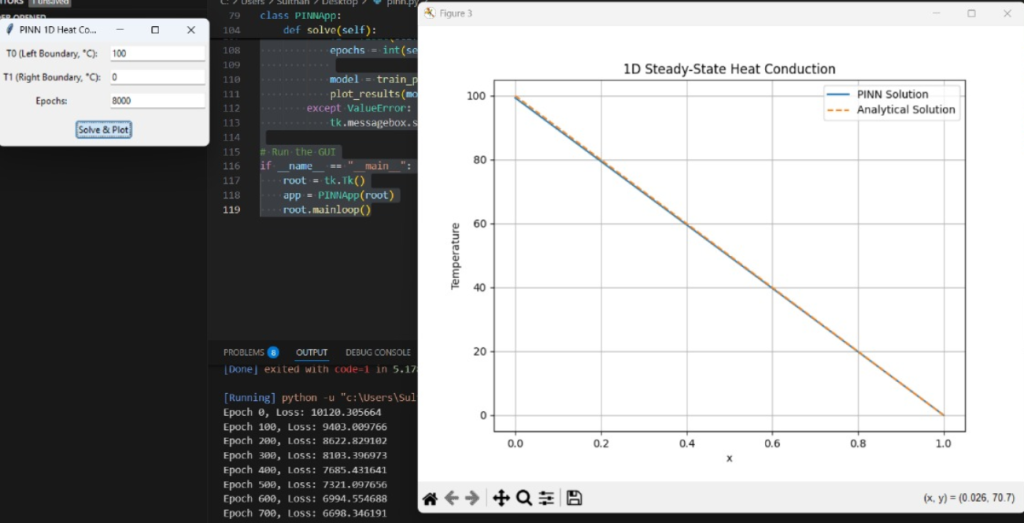Click the Figure 3 window icon
This screenshot has width=1024, height=523.
[430, 13]
